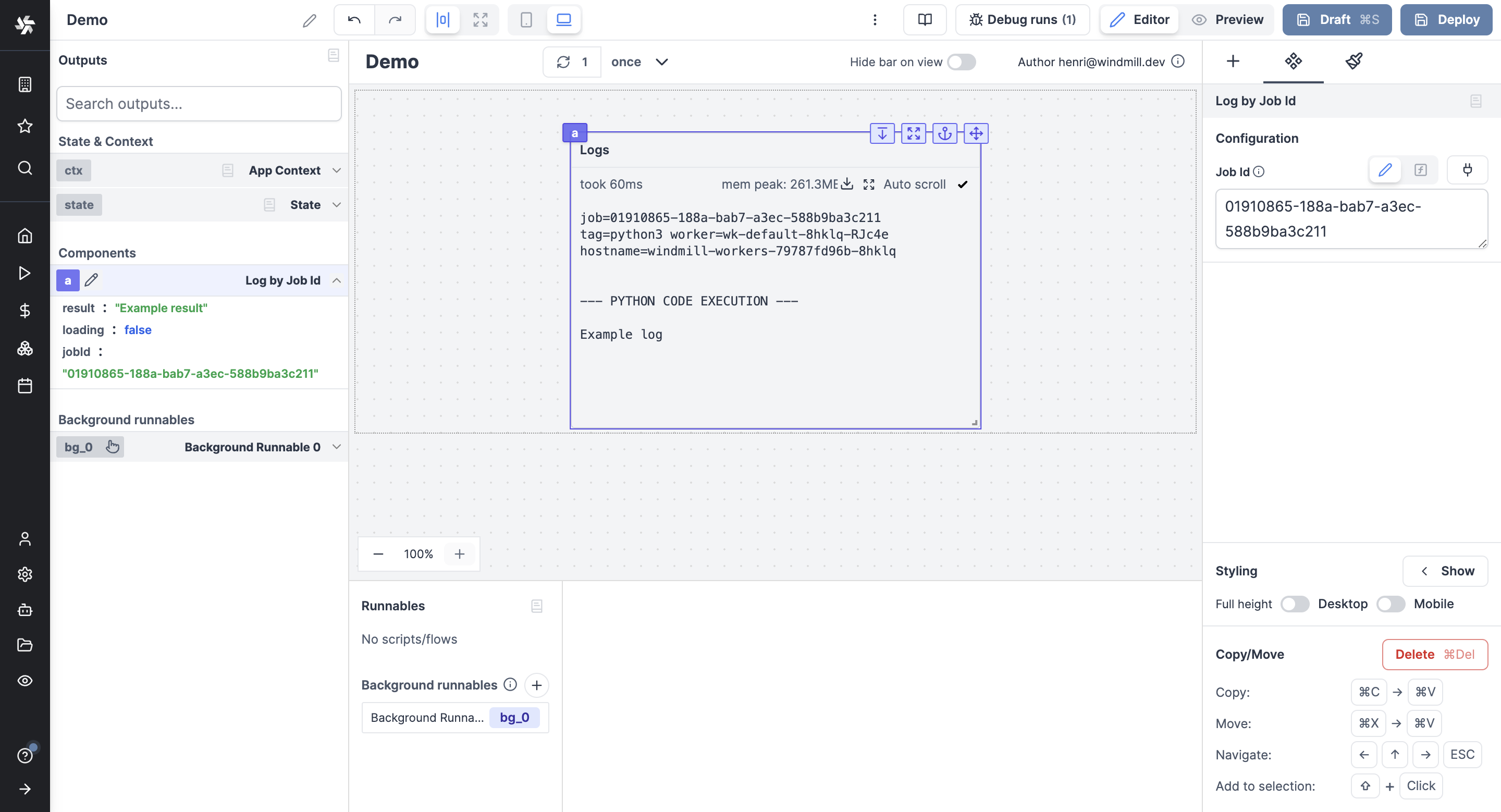Toggle Hide bar on view switch
Viewport: 1501px width, 812px height.
pyautogui.click(x=961, y=61)
